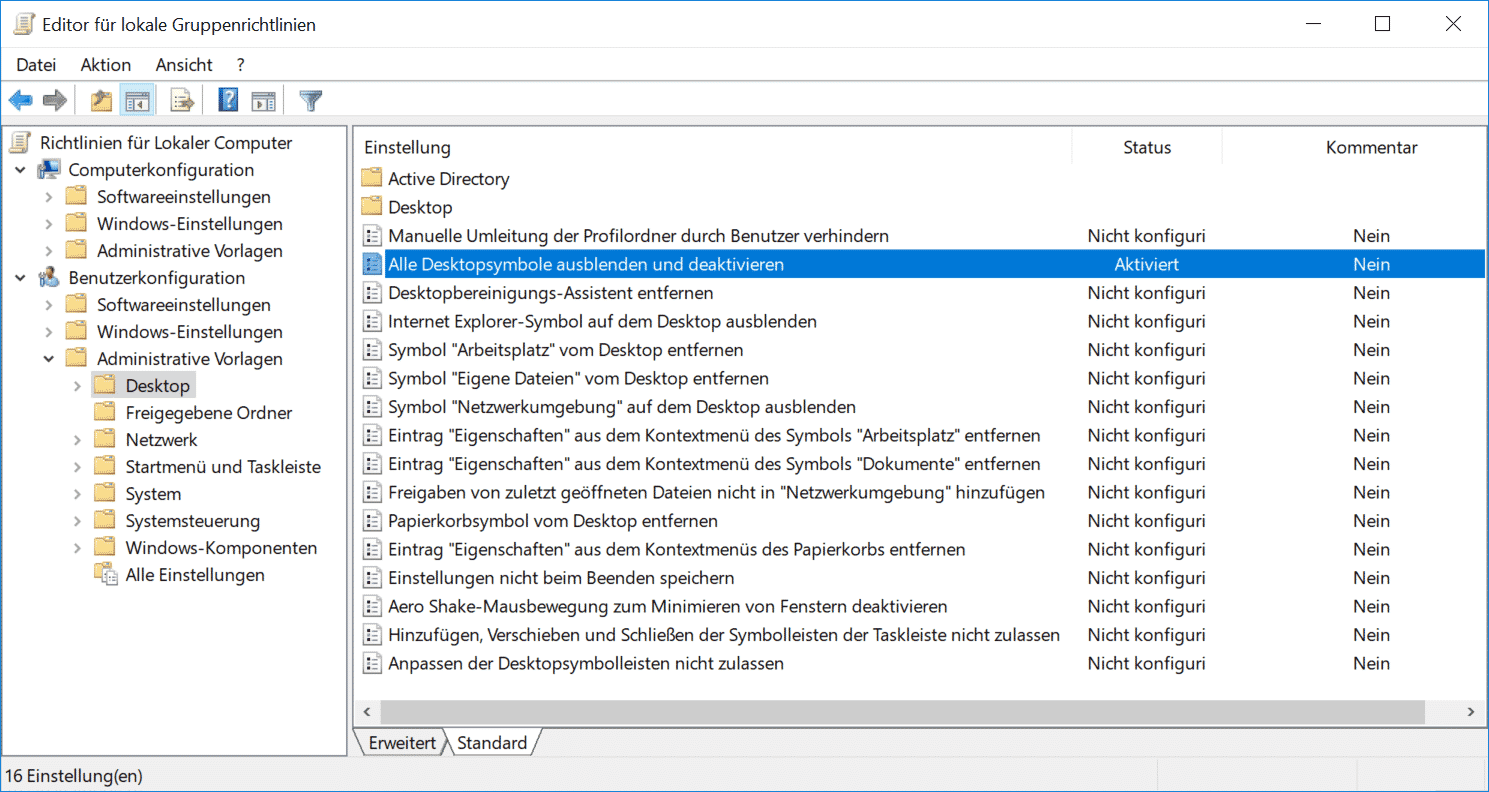Click the Freigegebene Ordner folder icon
Screen dimensions: 1489x792
105,413
